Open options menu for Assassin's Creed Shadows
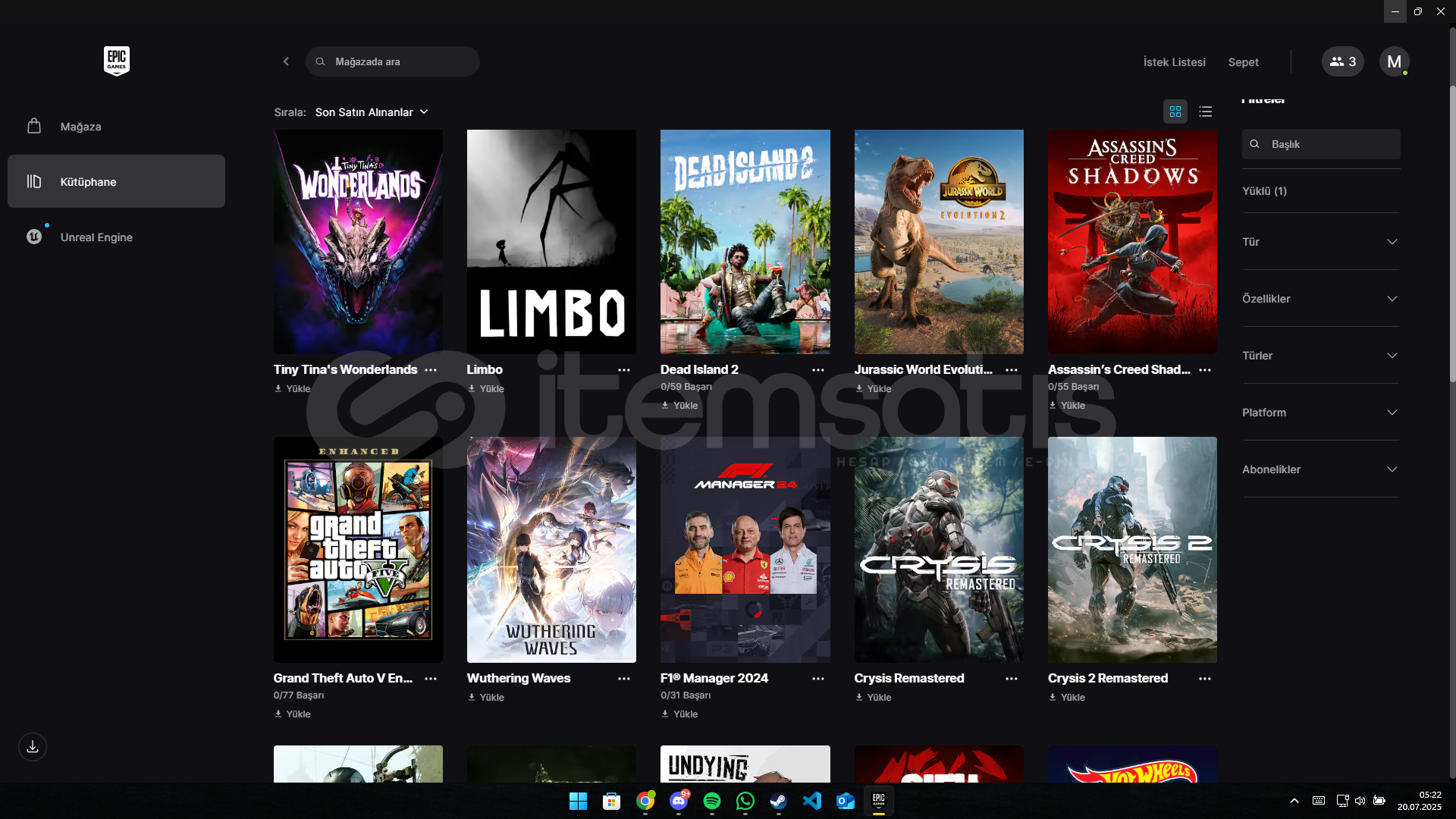 [1205, 370]
